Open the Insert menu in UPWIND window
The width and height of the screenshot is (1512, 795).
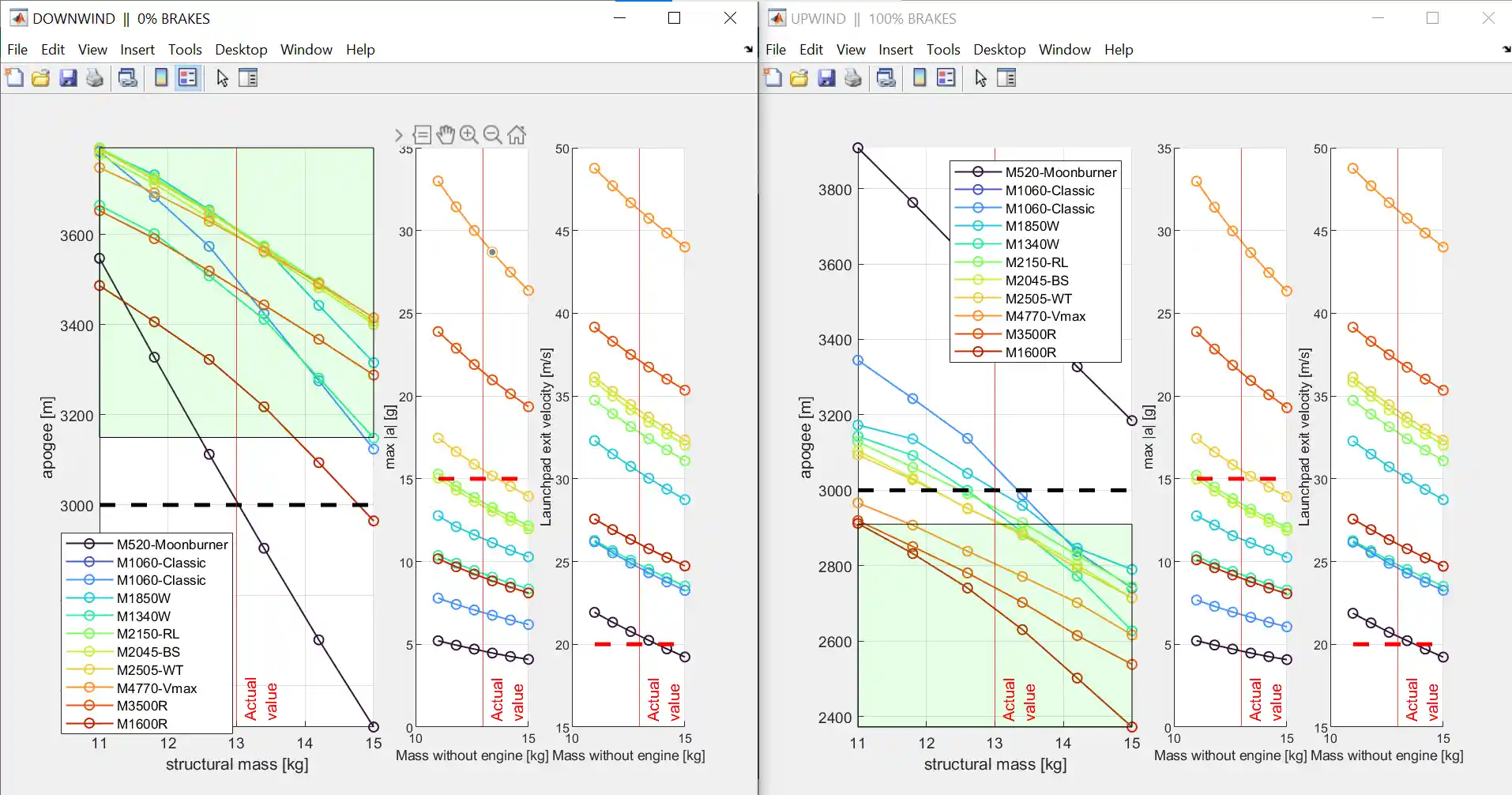click(x=895, y=50)
